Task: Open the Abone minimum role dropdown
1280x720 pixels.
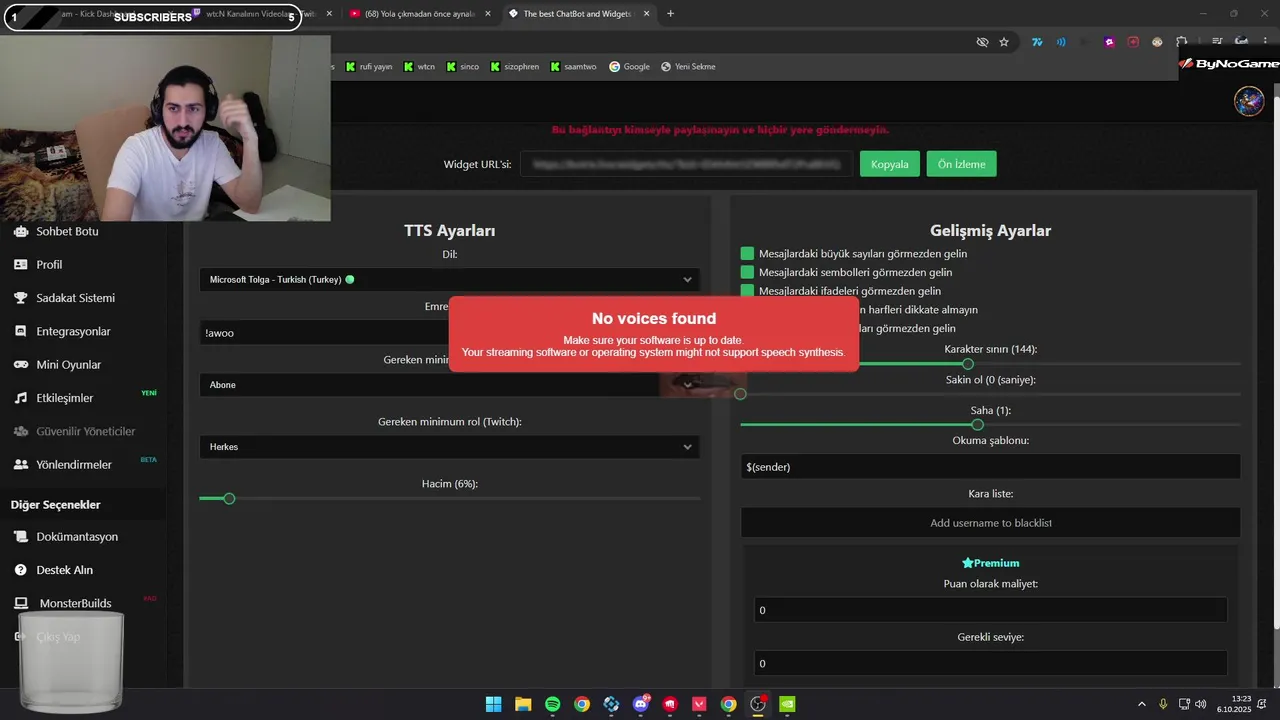Action: tap(449, 385)
